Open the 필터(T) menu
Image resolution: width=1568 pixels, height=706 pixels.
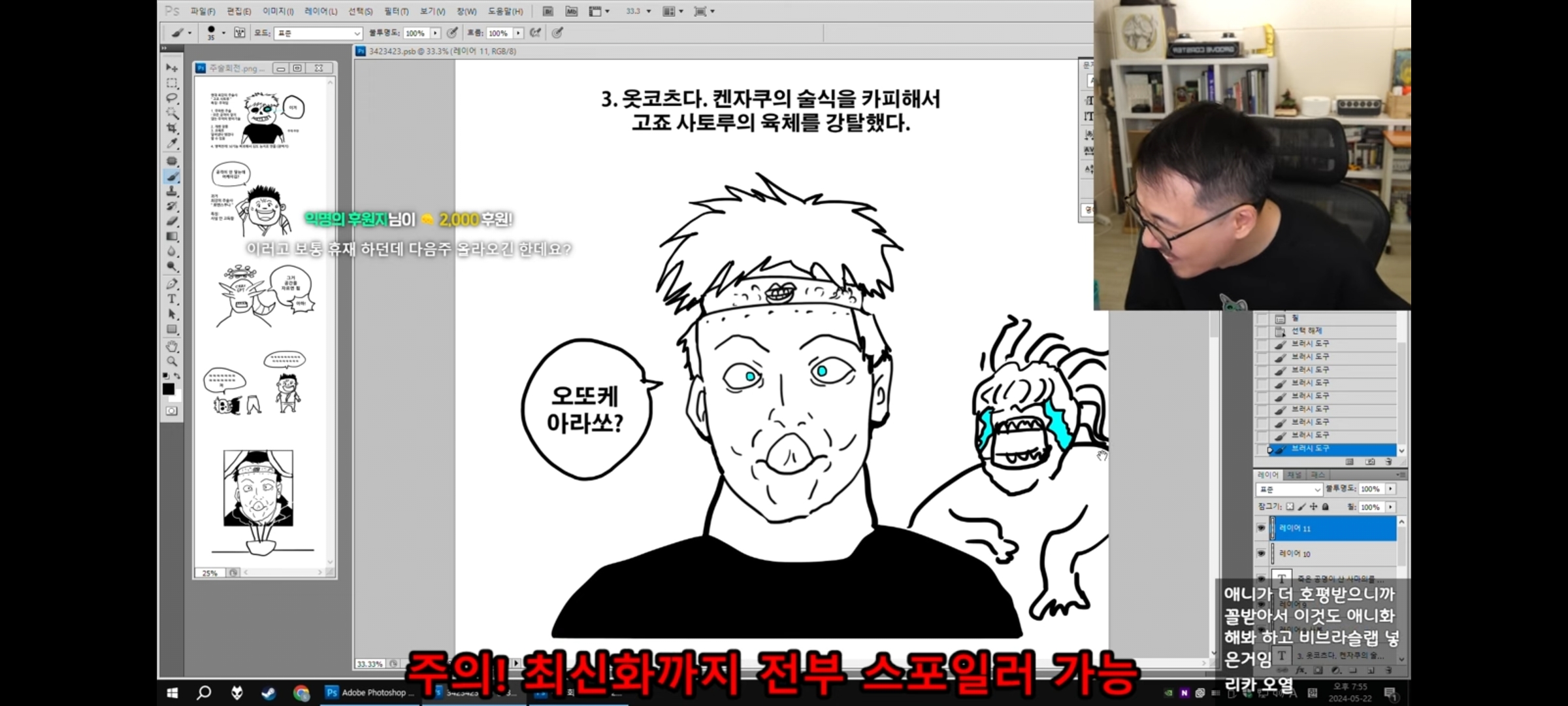pyautogui.click(x=396, y=11)
